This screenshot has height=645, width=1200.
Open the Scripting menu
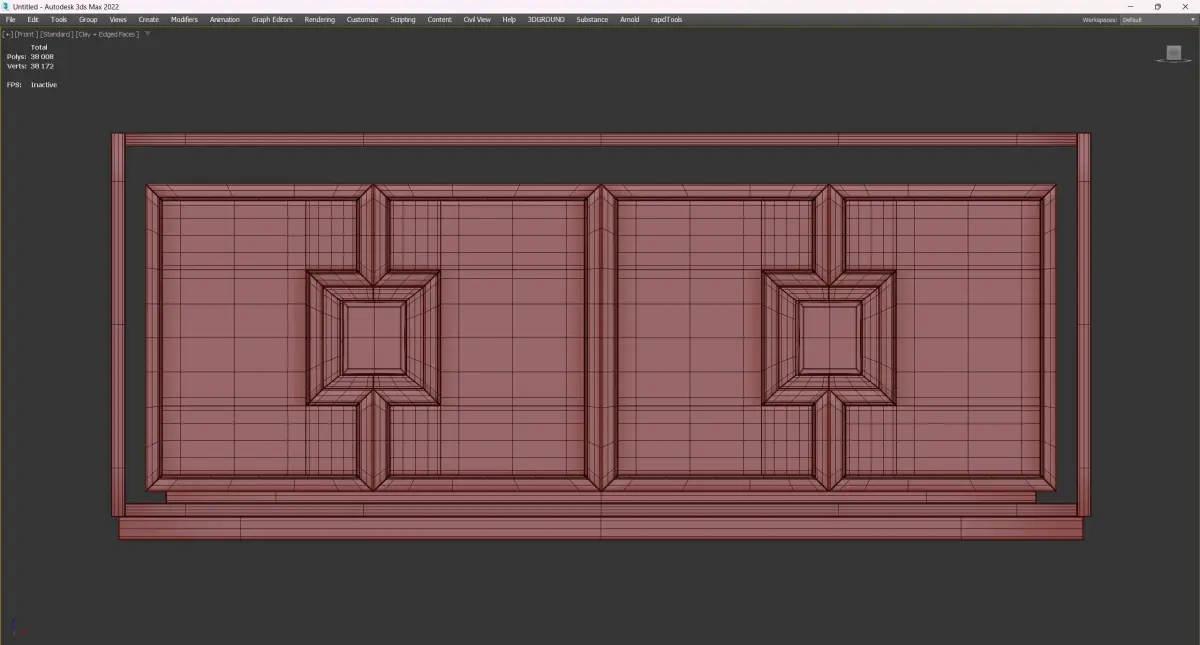(x=403, y=19)
